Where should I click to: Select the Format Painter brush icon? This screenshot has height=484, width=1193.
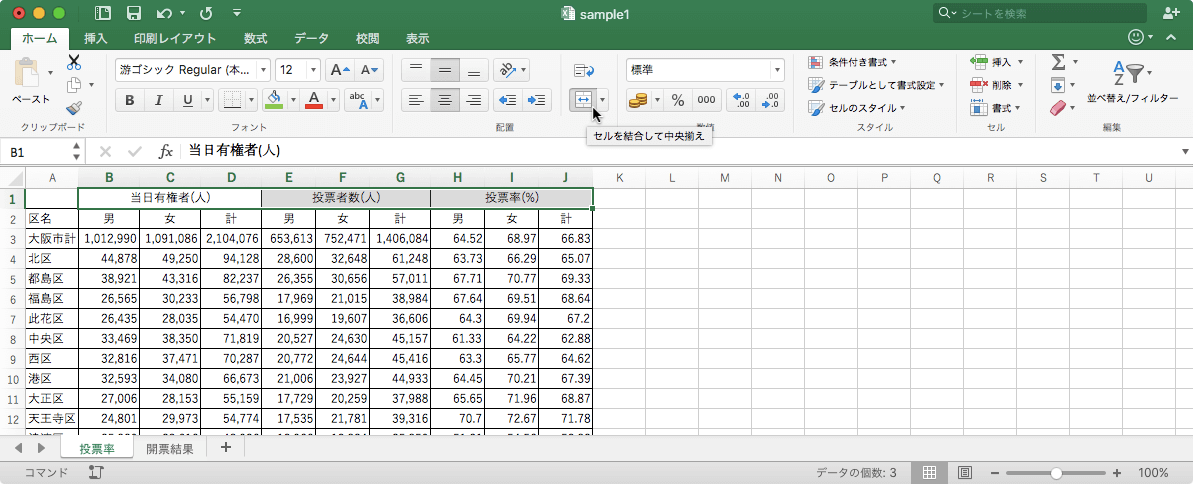tap(74, 108)
